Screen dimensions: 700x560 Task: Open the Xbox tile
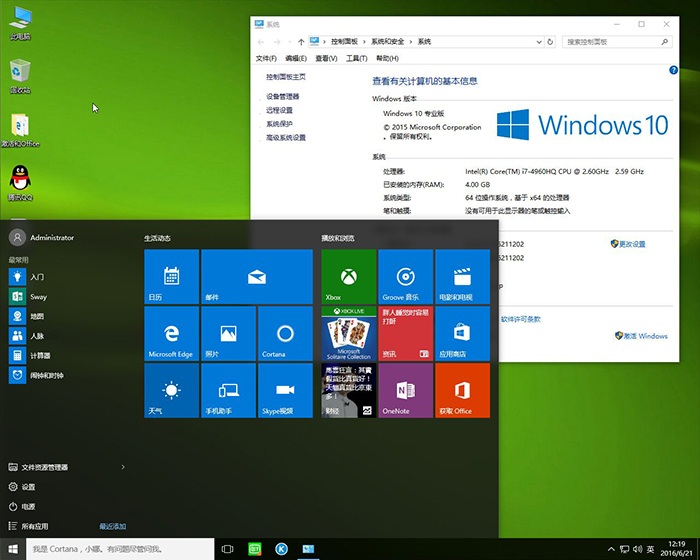tap(348, 277)
